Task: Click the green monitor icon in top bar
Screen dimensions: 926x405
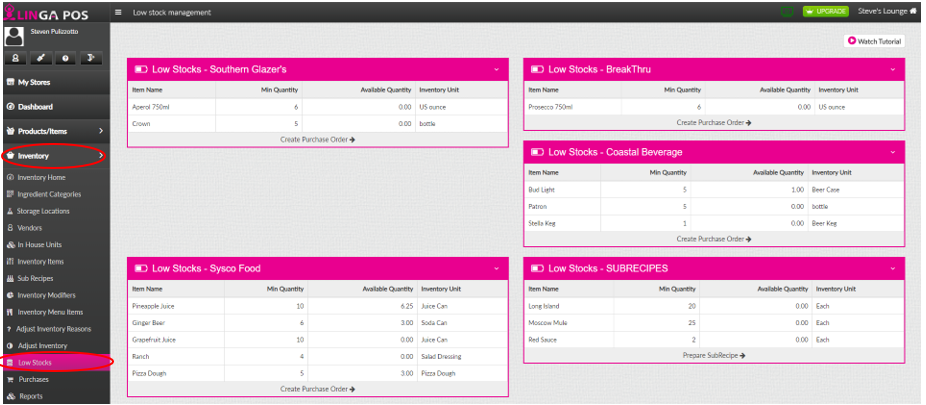Action: (x=787, y=11)
